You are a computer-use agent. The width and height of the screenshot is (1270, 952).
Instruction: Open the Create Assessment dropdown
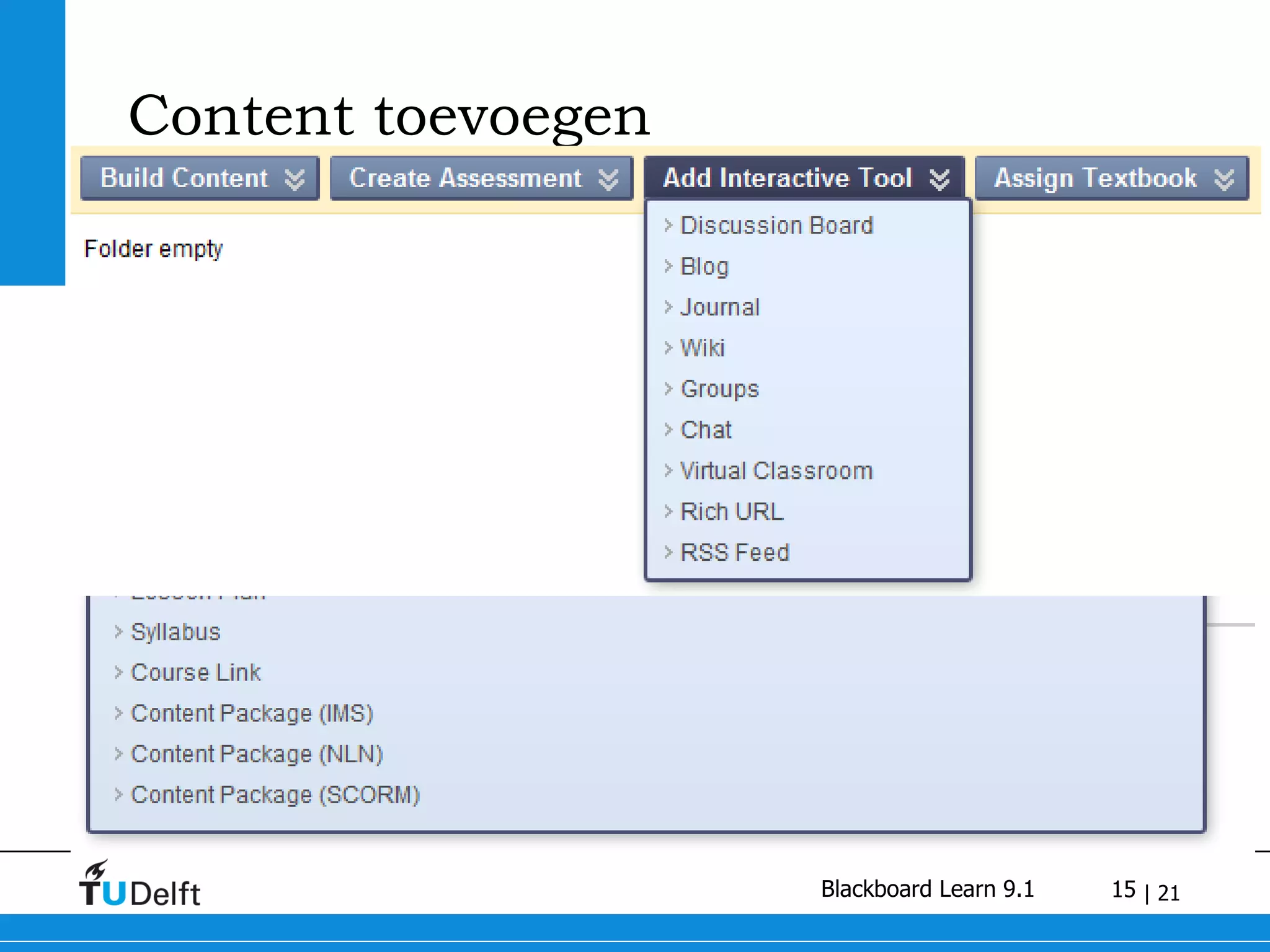tap(481, 178)
